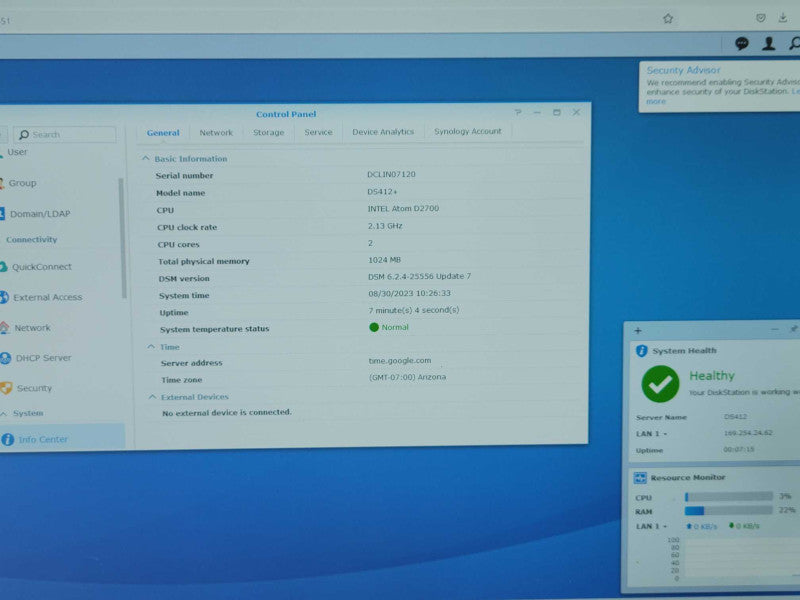The height and width of the screenshot is (600, 800).
Task: Click the System Health info icon
Action: (641, 351)
